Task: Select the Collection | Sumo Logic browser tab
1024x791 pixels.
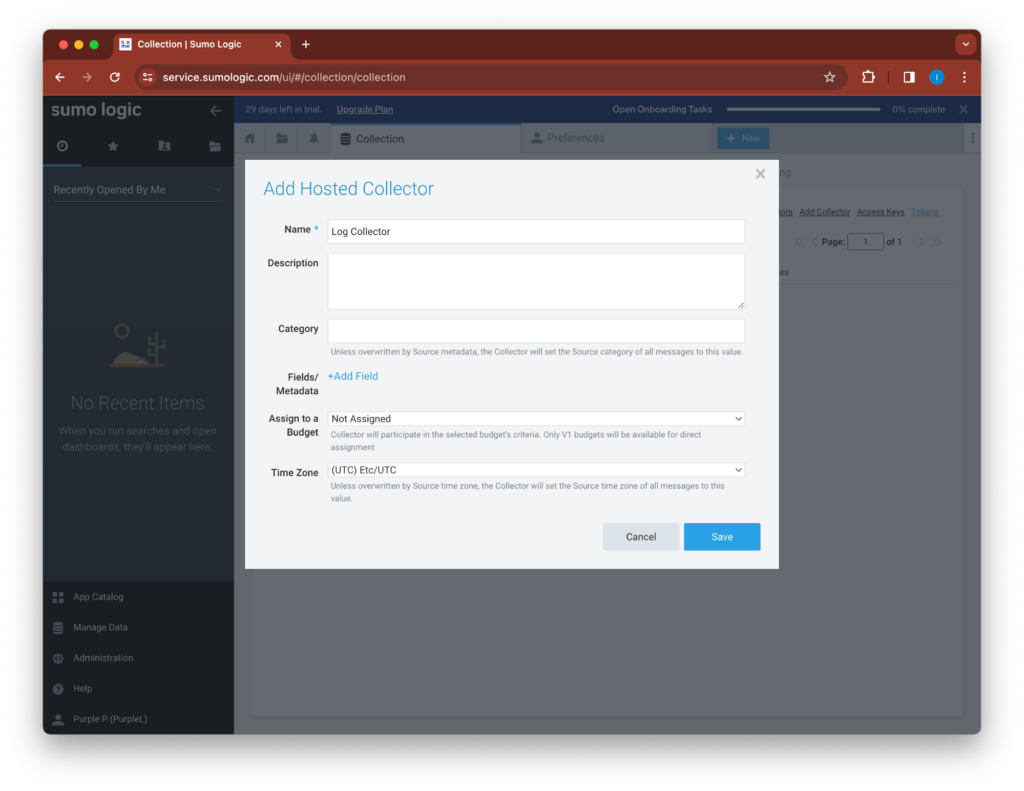Action: point(200,44)
